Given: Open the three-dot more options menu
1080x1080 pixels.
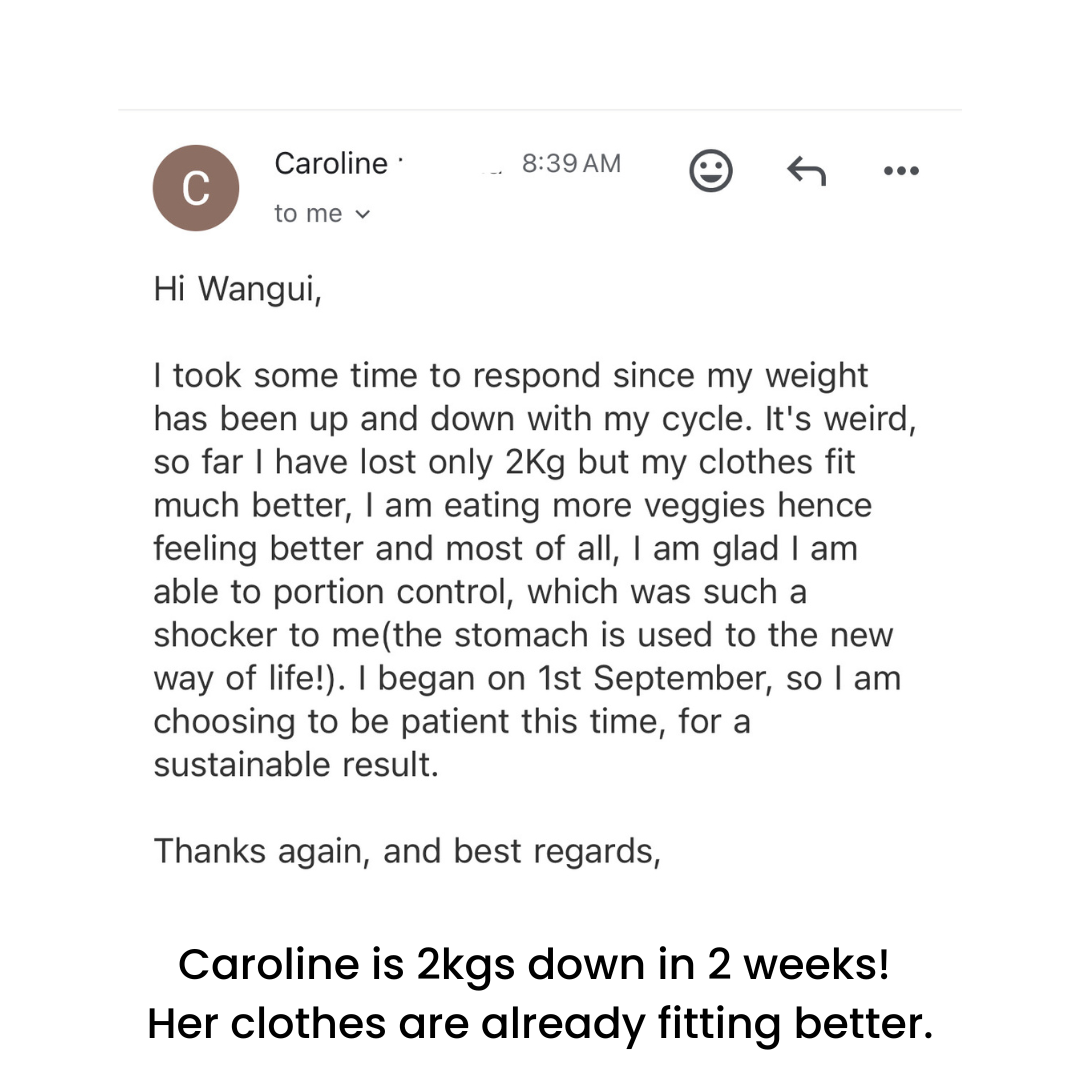Looking at the screenshot, I should tap(901, 170).
